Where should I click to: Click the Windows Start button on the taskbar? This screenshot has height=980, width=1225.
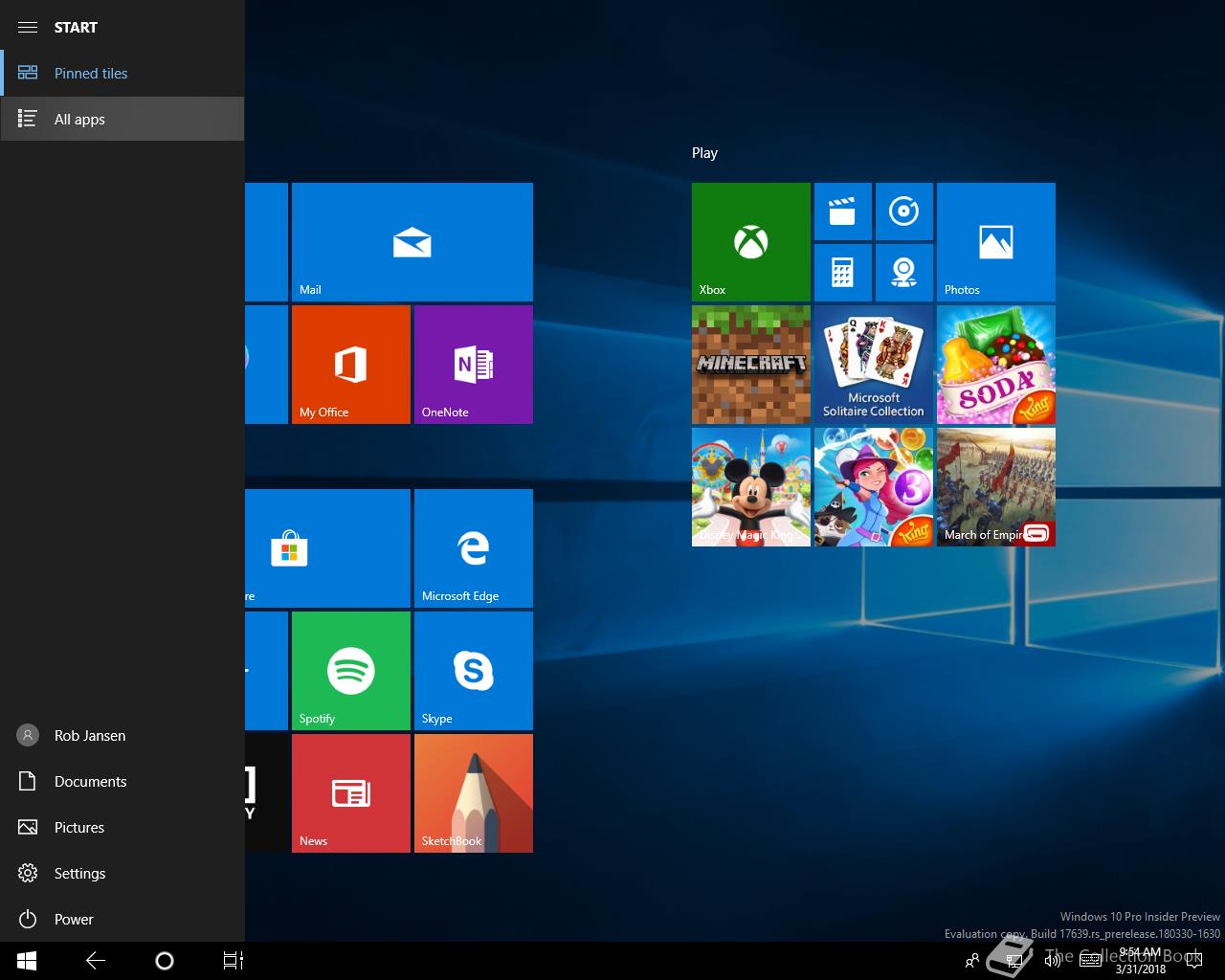click(x=27, y=961)
